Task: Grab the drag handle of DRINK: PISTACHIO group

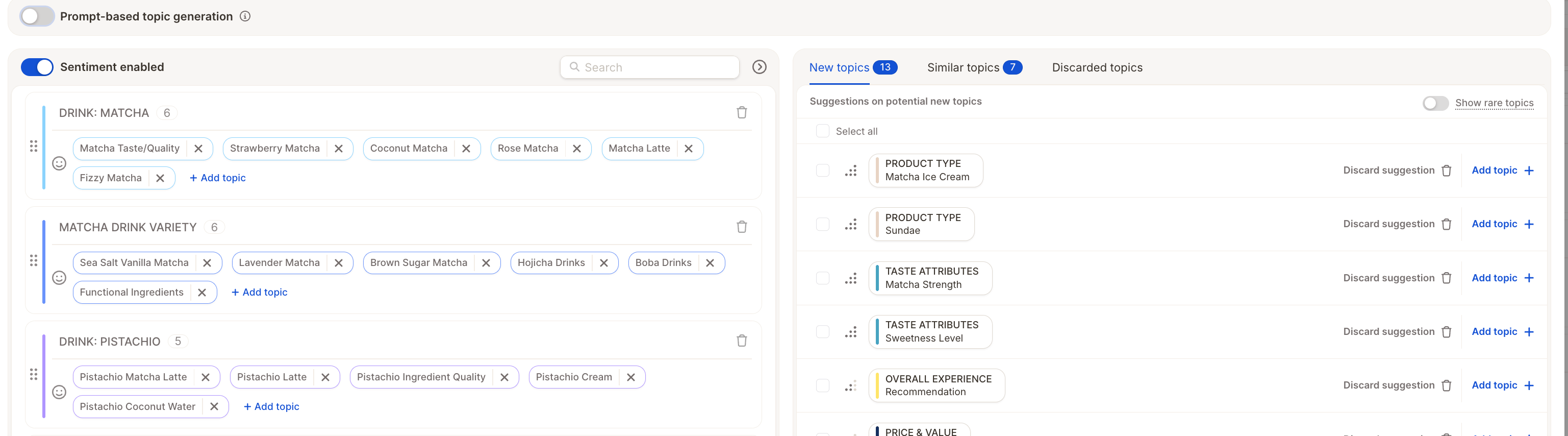Action: [x=34, y=375]
